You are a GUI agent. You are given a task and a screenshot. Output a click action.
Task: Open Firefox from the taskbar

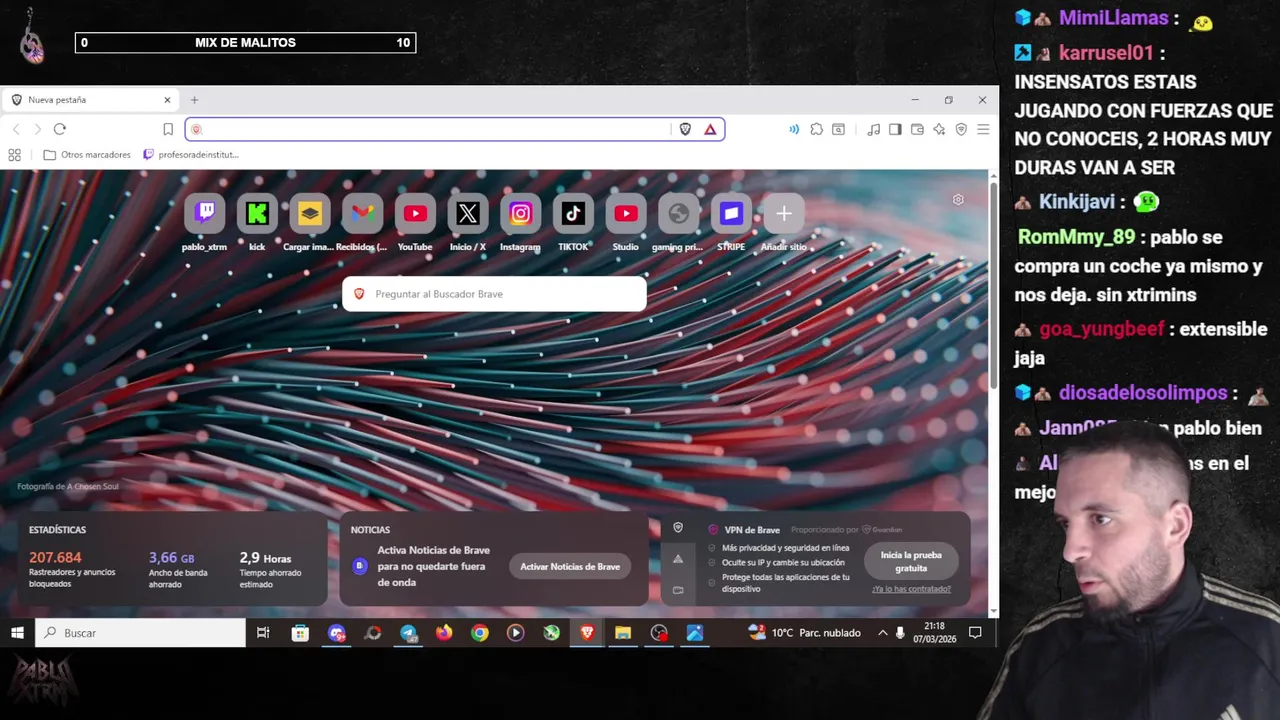(x=444, y=633)
